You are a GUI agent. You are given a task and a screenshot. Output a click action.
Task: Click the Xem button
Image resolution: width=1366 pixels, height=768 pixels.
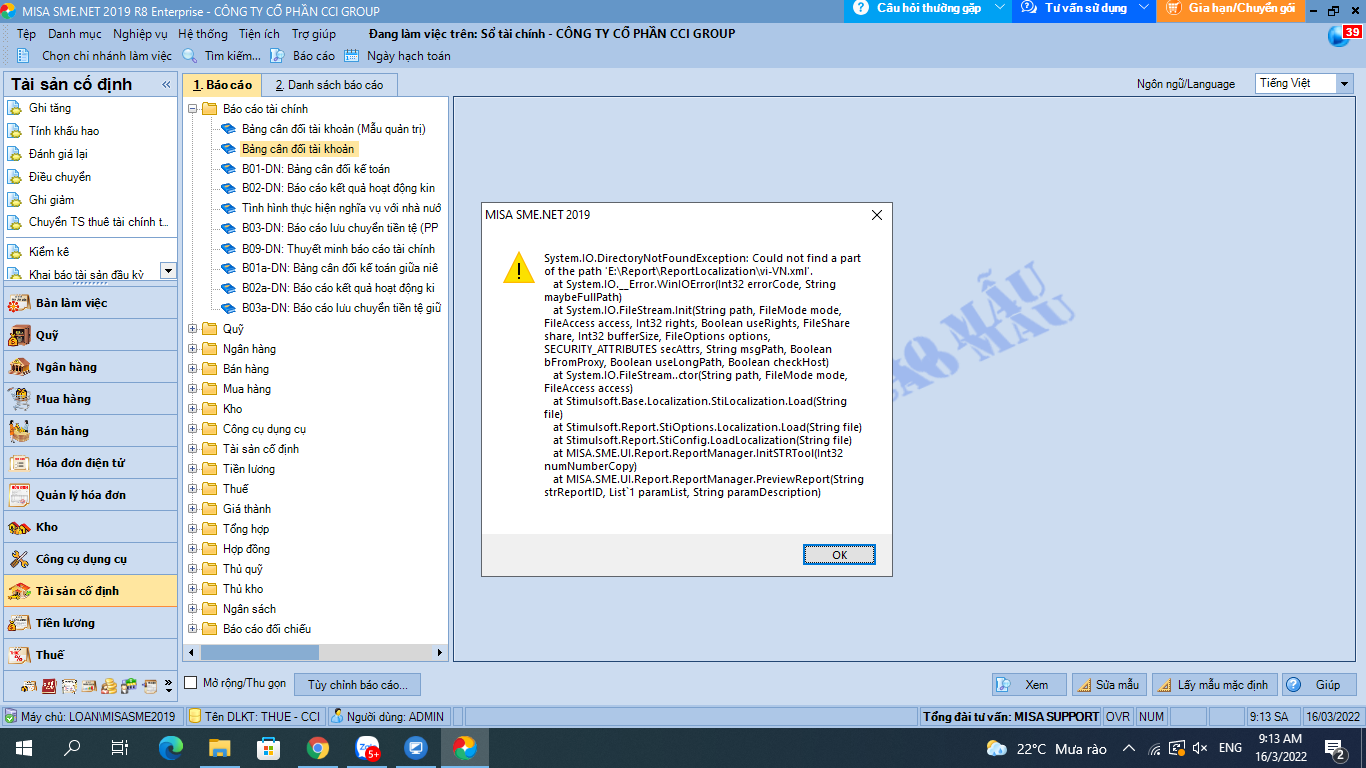point(1028,685)
